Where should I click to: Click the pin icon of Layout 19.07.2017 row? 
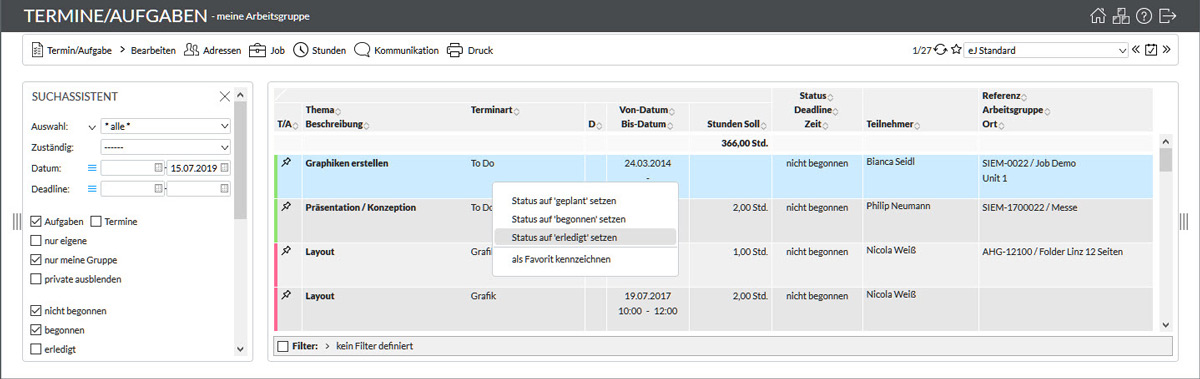tap(287, 295)
